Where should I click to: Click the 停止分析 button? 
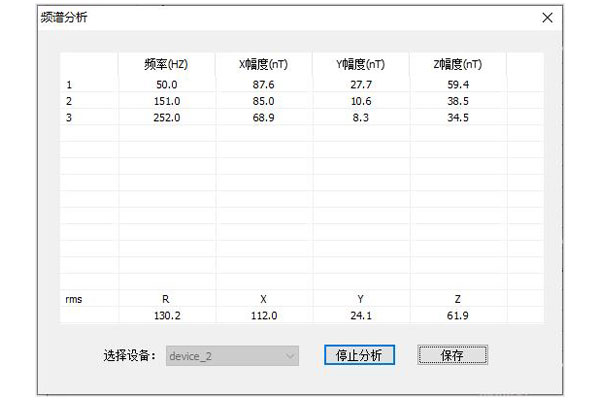[359, 355]
